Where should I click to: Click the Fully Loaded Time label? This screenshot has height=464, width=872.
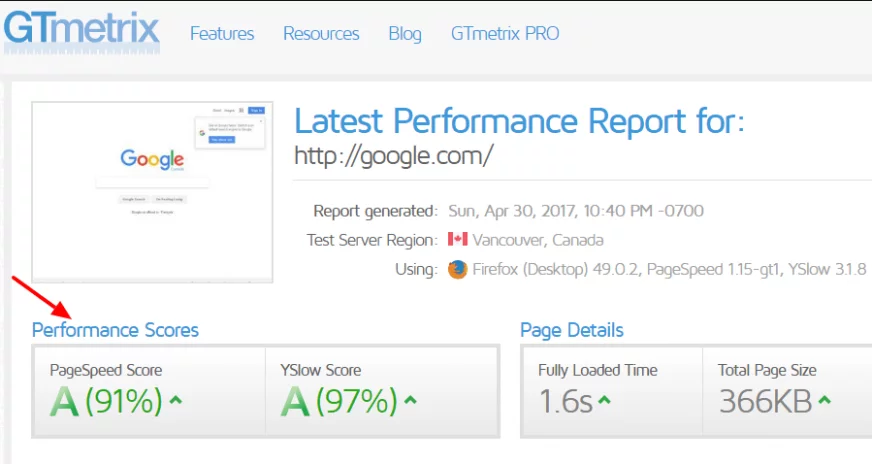(597, 370)
